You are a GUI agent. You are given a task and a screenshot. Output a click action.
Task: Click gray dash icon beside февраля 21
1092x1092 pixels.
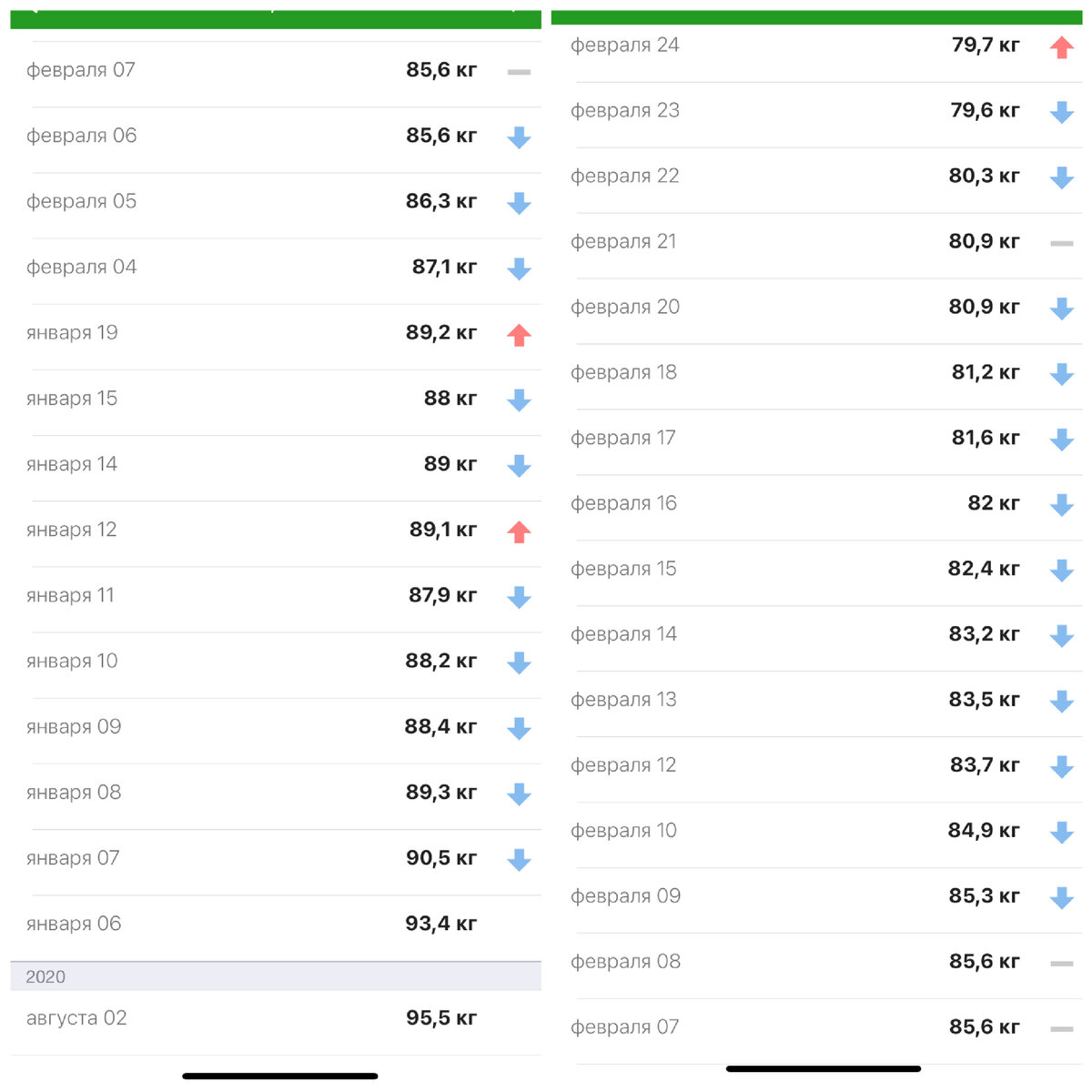[1061, 243]
